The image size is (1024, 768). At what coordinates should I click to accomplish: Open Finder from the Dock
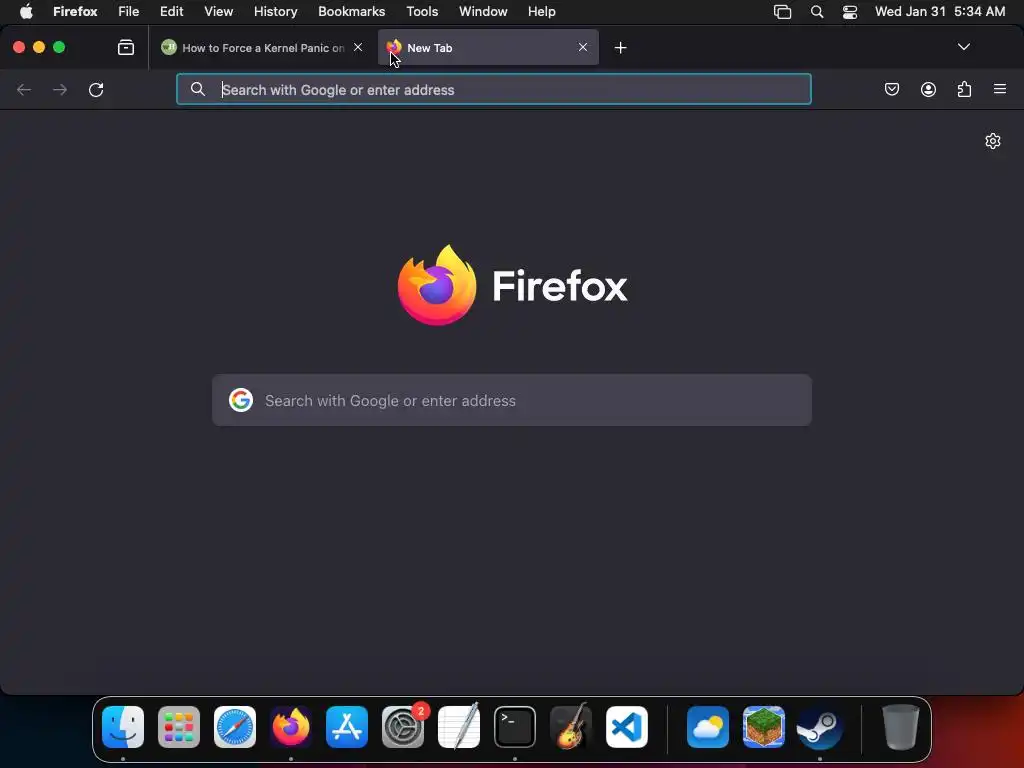coord(123,727)
